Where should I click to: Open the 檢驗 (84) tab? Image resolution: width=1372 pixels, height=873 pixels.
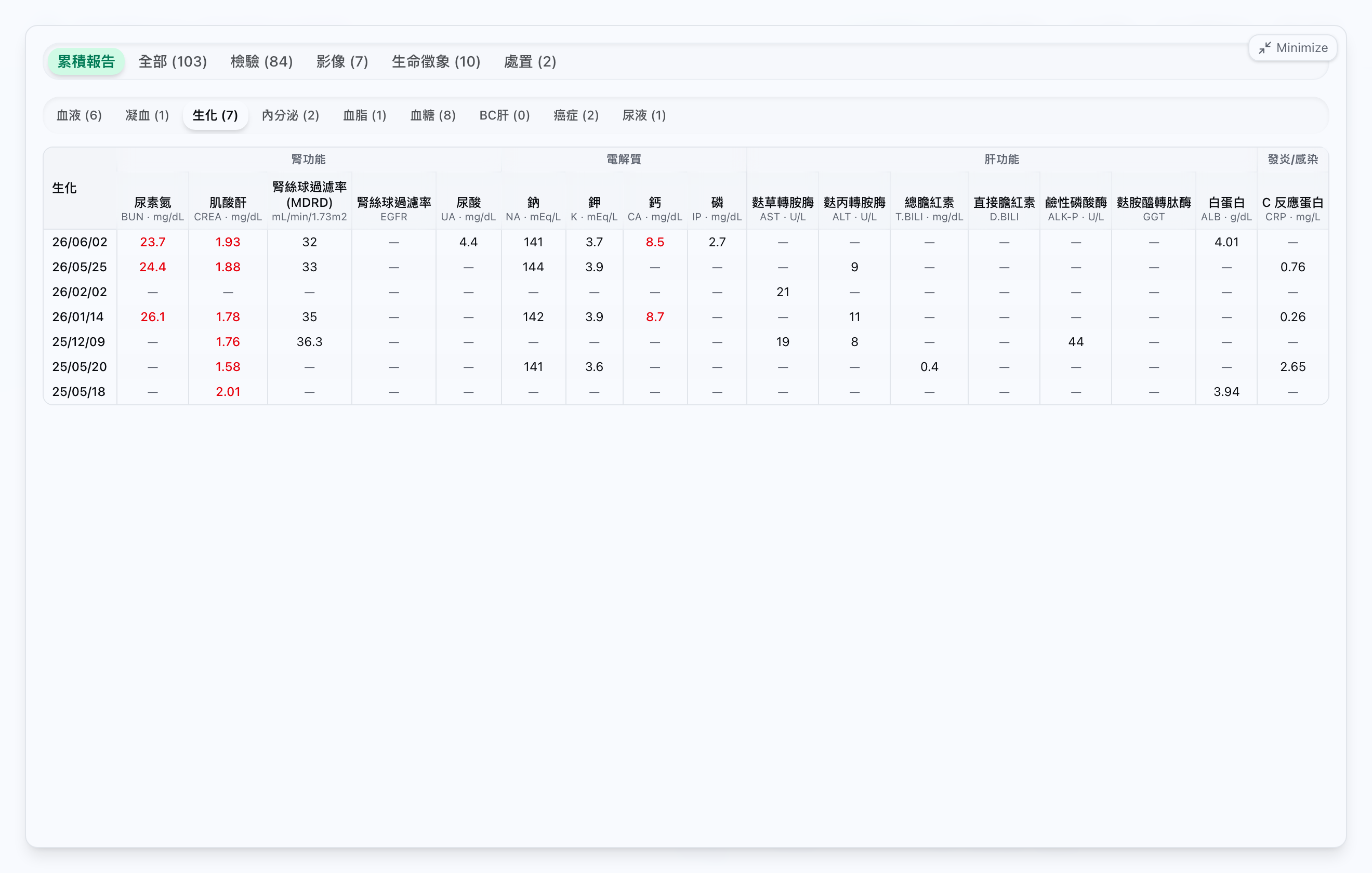point(261,61)
